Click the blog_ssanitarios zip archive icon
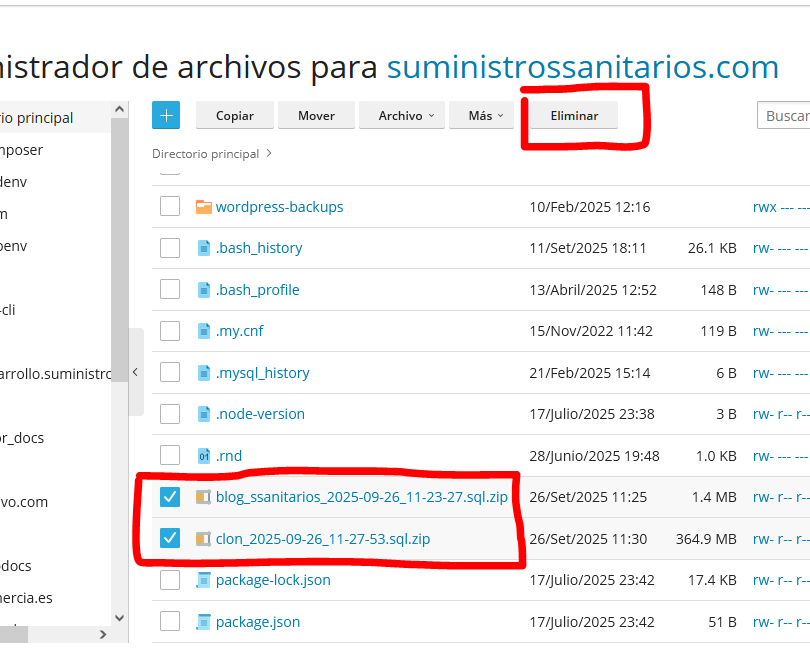This screenshot has width=810, height=660. (x=204, y=497)
